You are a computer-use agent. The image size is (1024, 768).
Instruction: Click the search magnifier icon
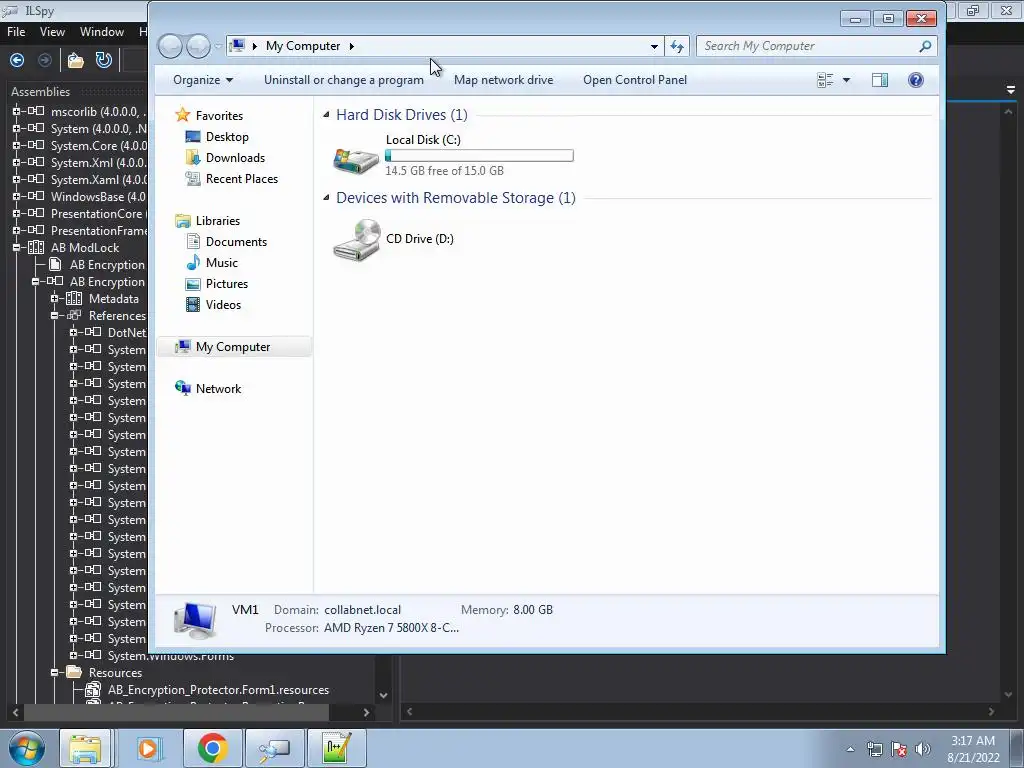coord(925,46)
